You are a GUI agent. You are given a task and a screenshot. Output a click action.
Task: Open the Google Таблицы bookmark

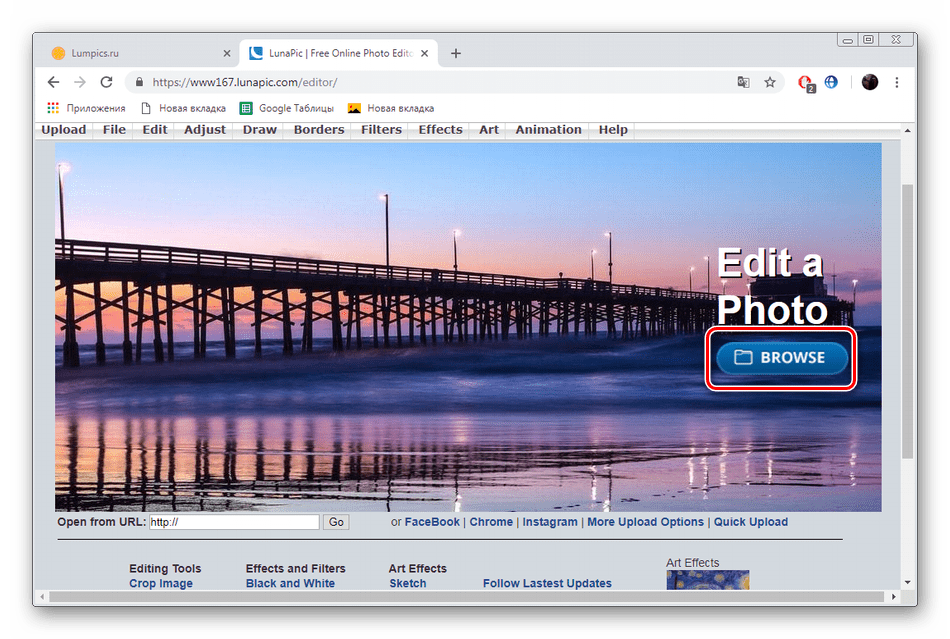coord(286,108)
